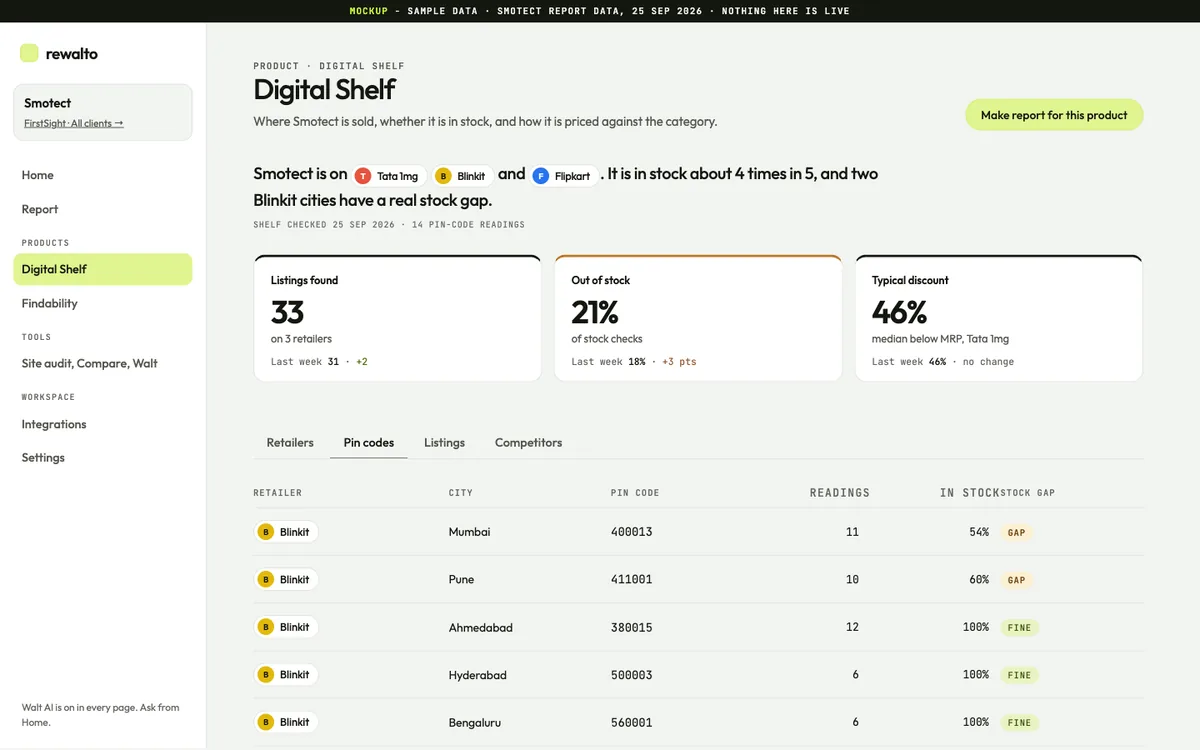Click the Walt AI sidebar footer note

point(100,714)
